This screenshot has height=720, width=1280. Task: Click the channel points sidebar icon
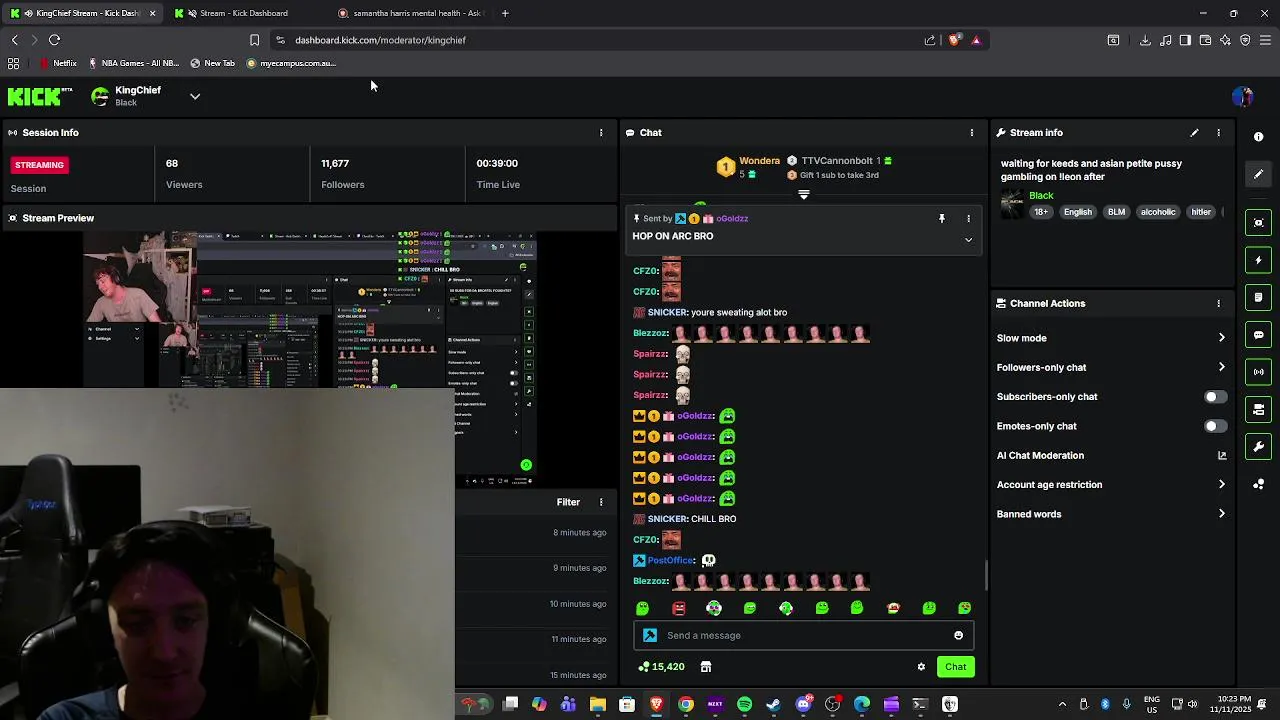tap(1259, 484)
